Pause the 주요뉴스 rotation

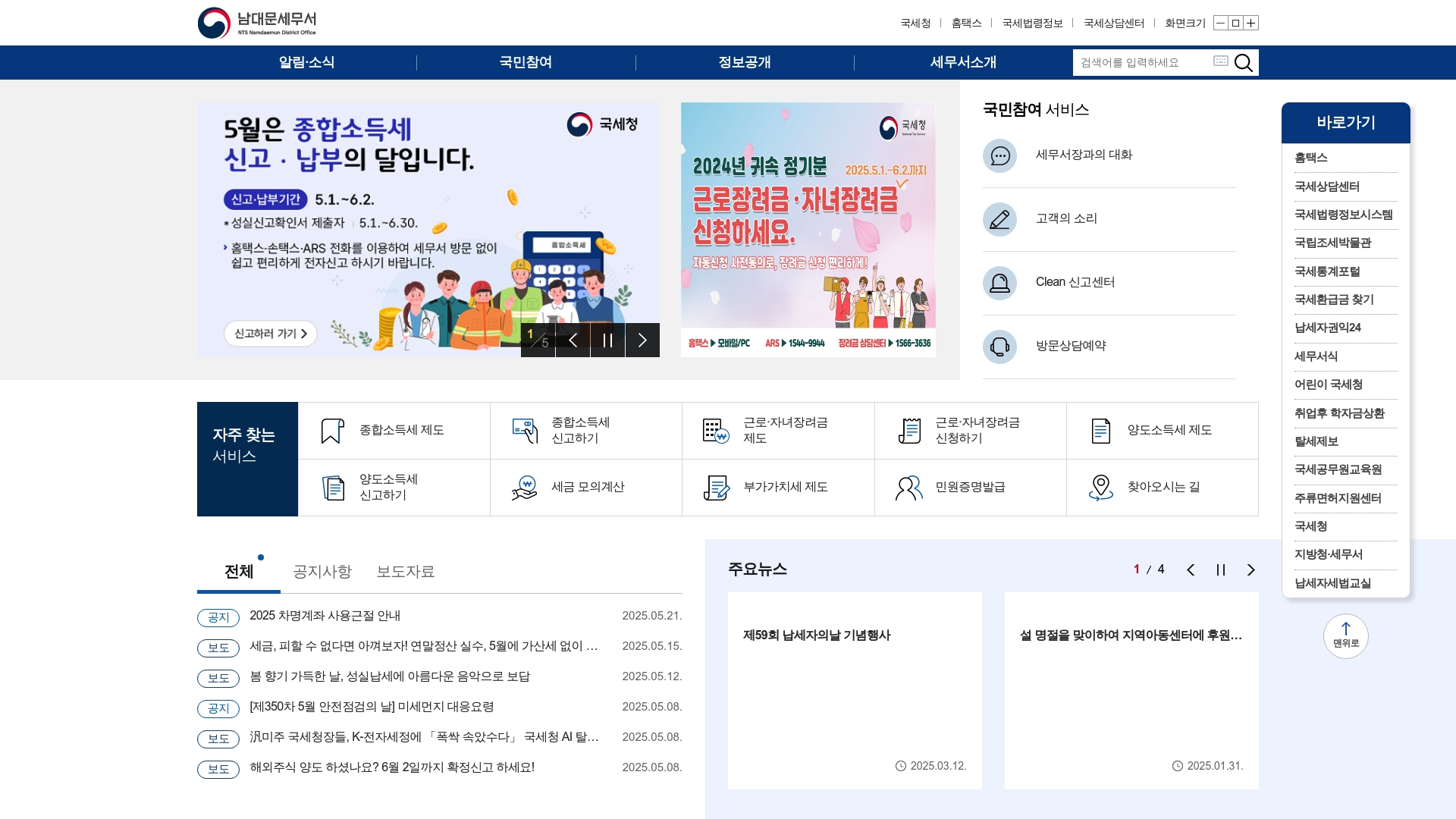(x=1221, y=570)
